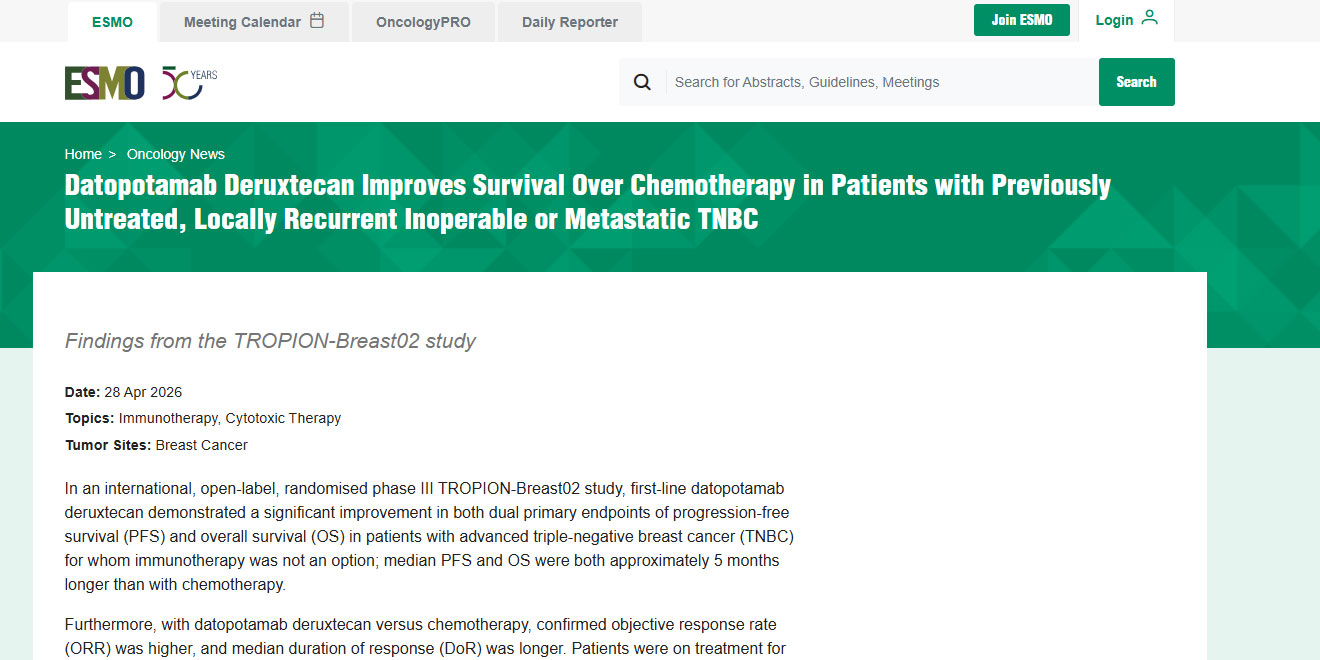
Task: Click the TROPION-Breast02 findings subtitle
Action: click(270, 341)
